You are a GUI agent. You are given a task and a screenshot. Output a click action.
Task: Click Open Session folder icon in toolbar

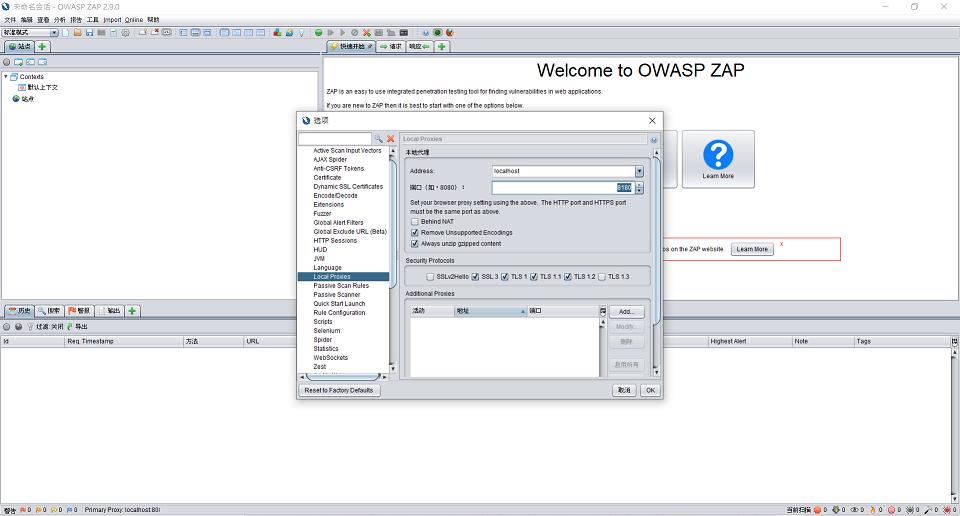78,32
